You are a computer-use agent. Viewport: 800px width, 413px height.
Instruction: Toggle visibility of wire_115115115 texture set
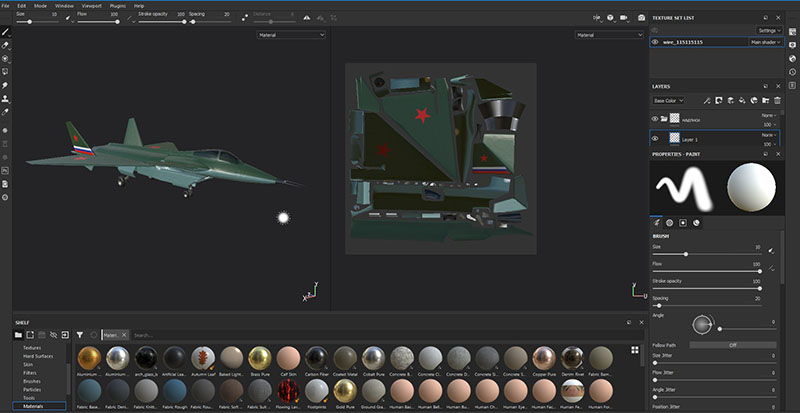point(655,43)
